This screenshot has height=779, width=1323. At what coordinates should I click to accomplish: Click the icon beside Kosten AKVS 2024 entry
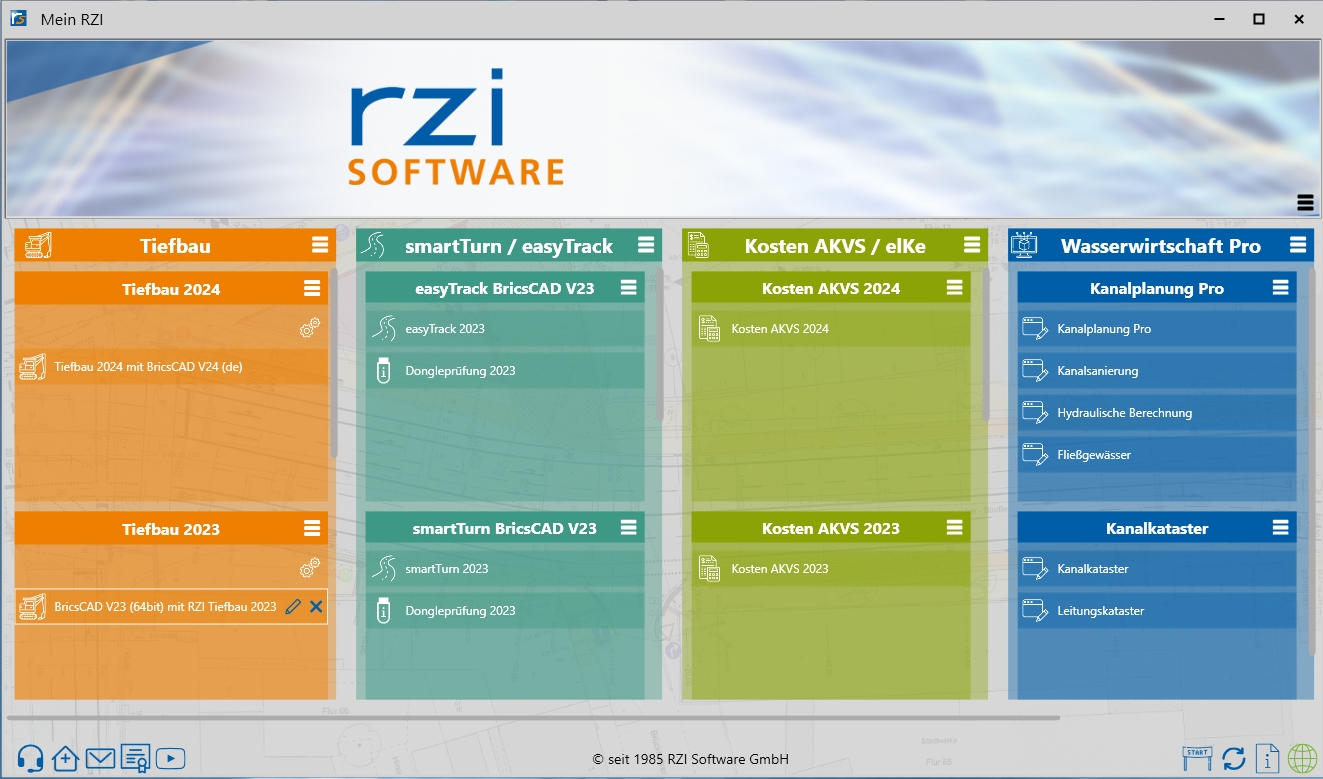709,328
